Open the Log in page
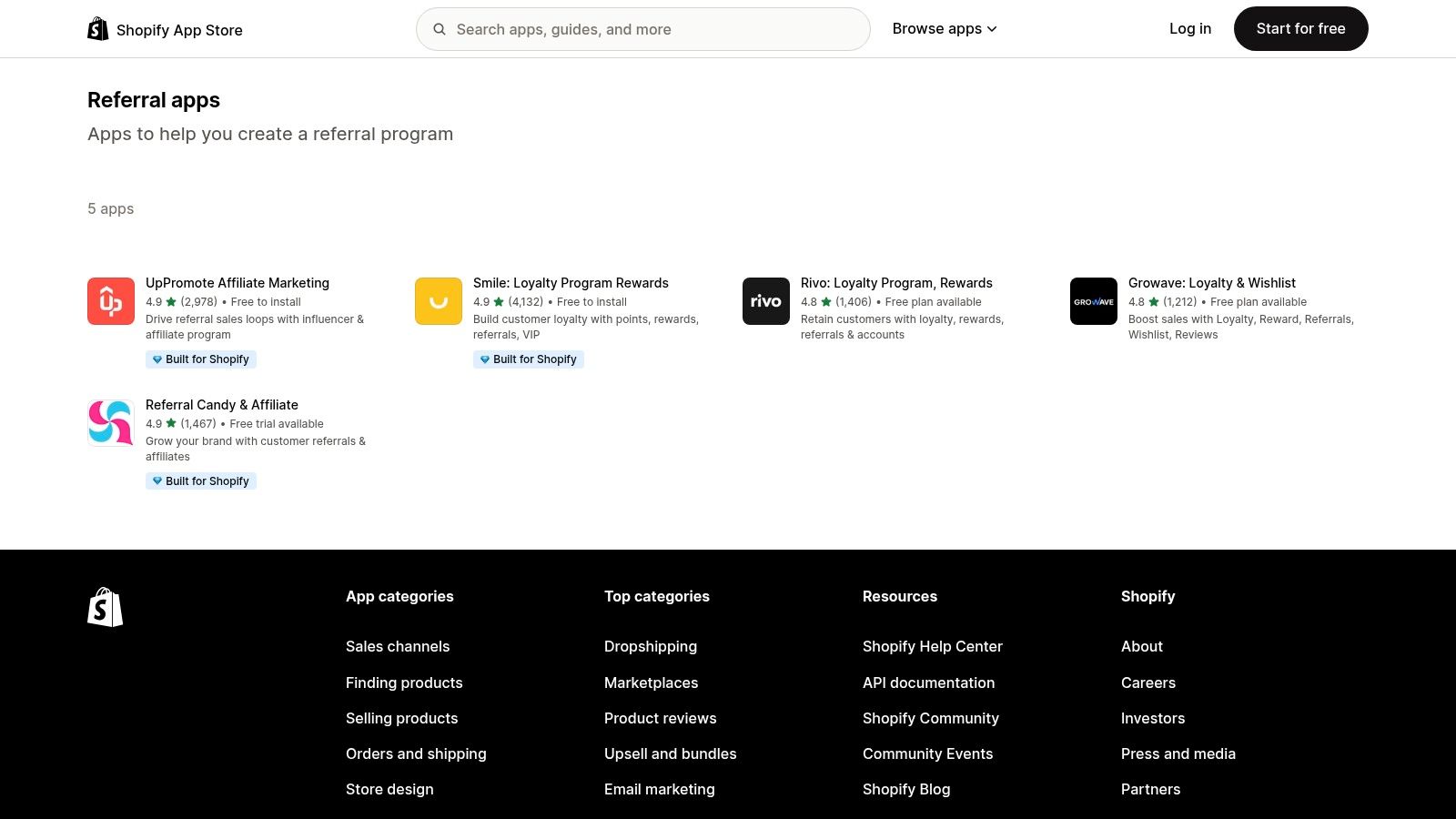Image resolution: width=1456 pixels, height=819 pixels. pos(1190,28)
